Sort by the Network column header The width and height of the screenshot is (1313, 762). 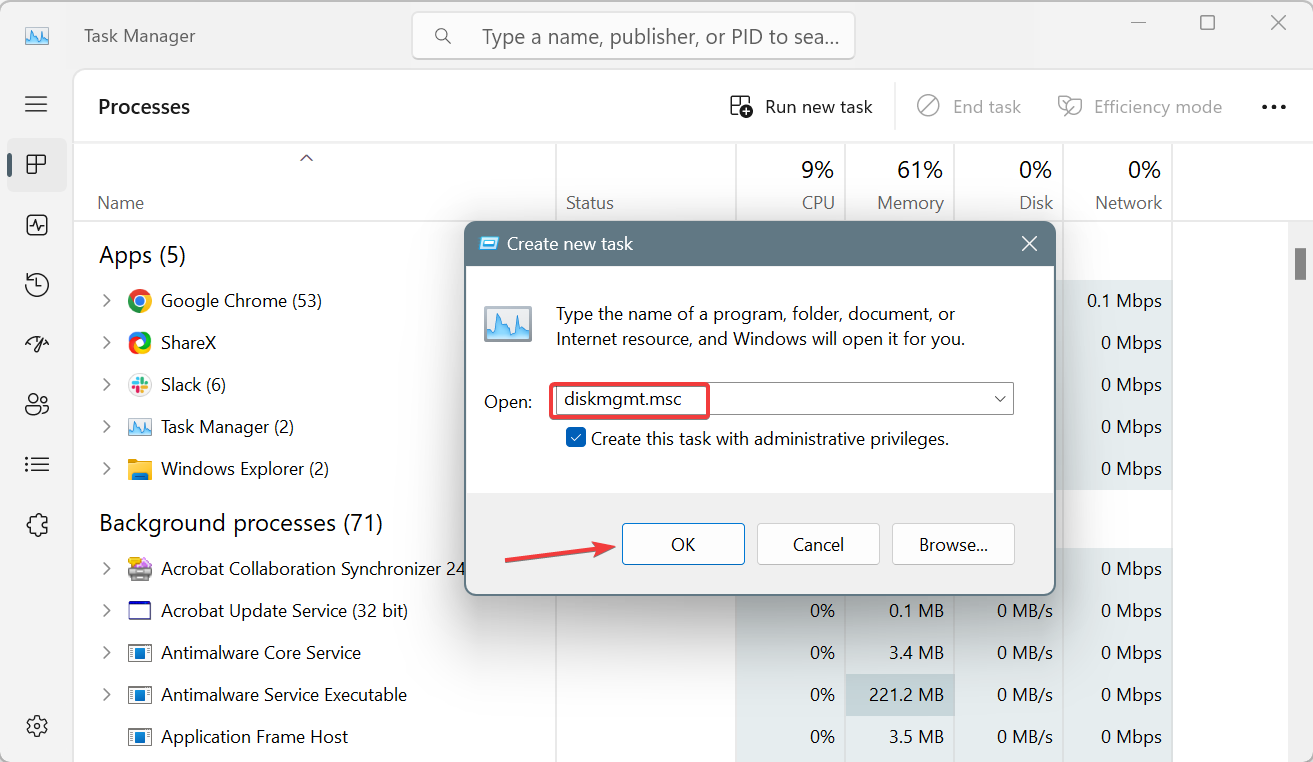click(1128, 203)
